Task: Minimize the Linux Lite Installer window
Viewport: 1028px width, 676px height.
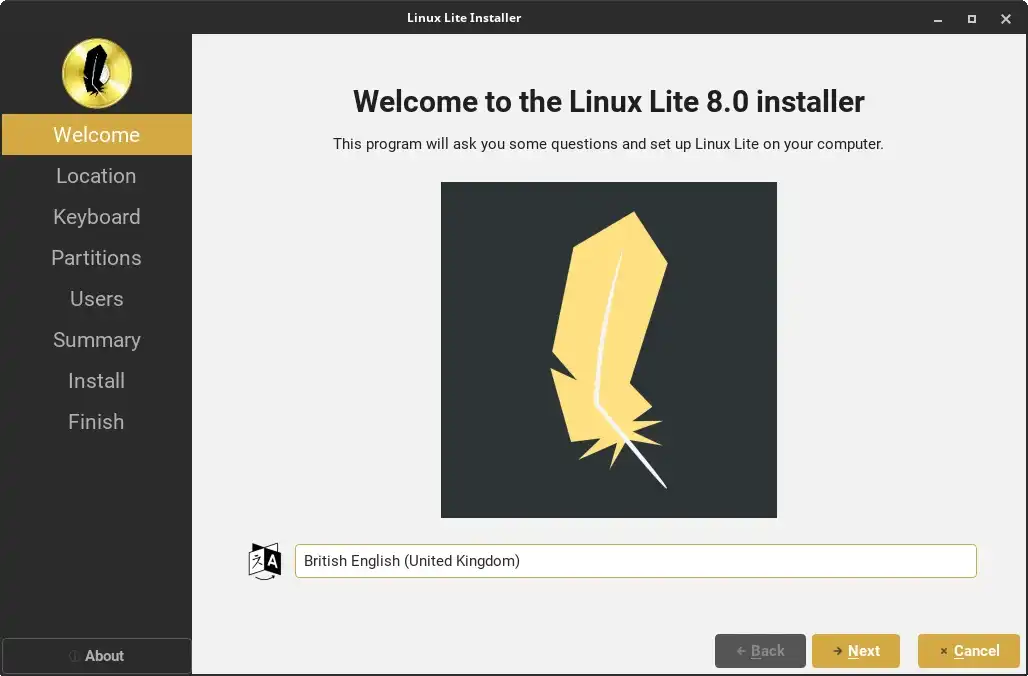Action: click(938, 19)
